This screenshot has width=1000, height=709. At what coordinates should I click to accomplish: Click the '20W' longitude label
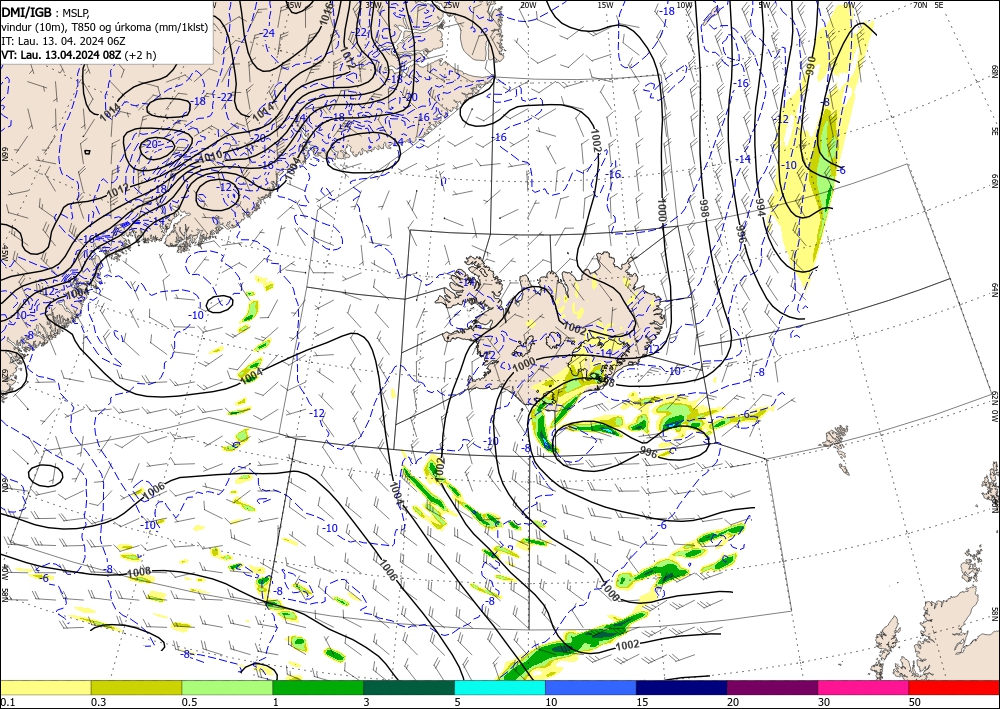pyautogui.click(x=527, y=5)
